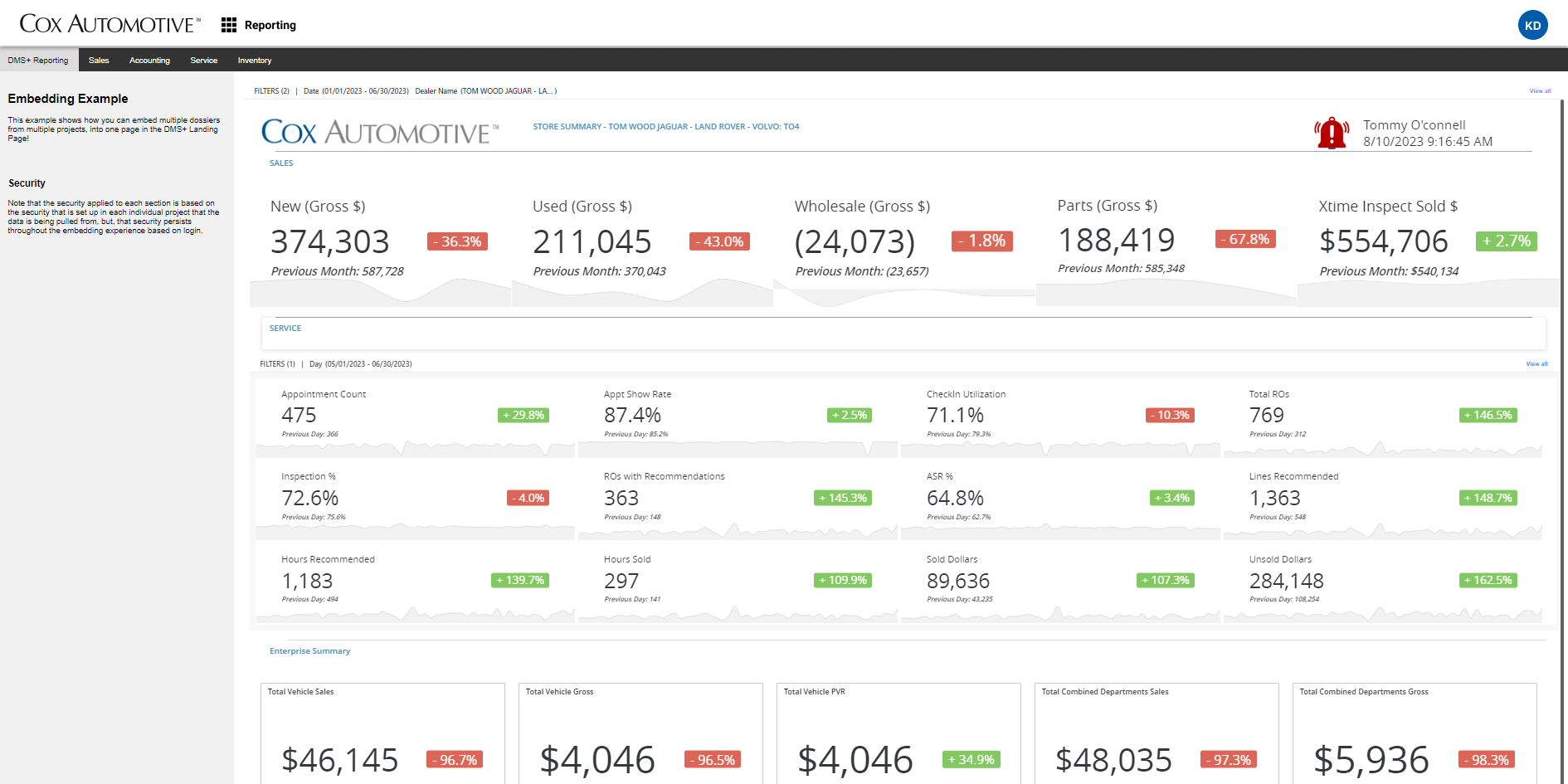Click the Total Combined Departments Sales value $48,035
The height and width of the screenshot is (784, 1568).
1113,759
